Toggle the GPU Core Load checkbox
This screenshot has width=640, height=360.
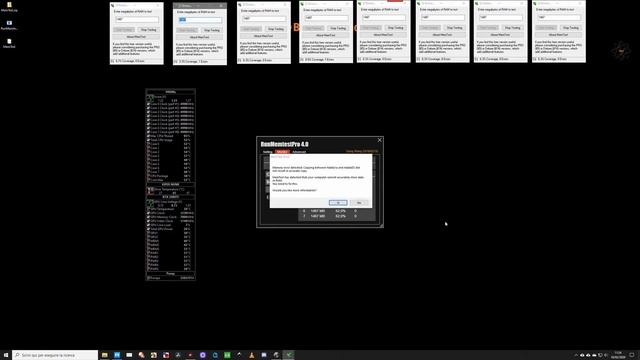click(149, 225)
